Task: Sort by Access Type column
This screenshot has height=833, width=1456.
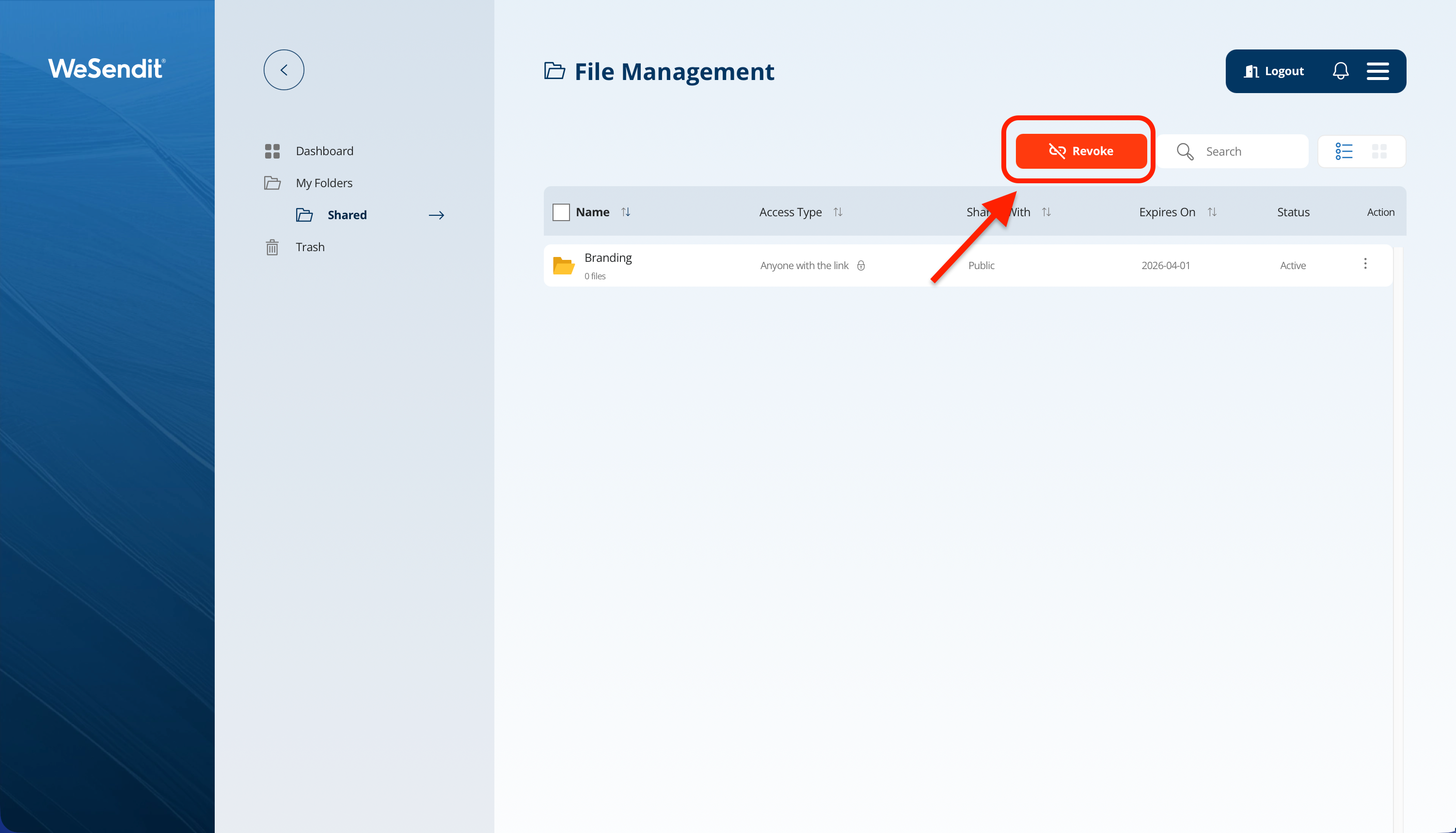Action: click(x=838, y=212)
